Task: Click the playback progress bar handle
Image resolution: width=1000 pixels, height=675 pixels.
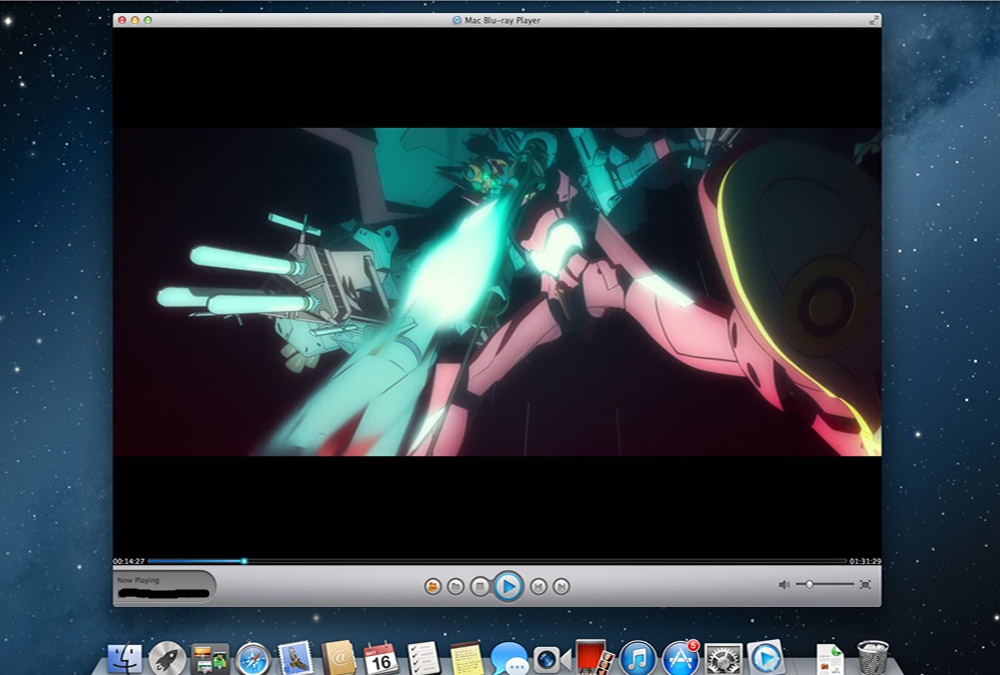Action: point(243,561)
